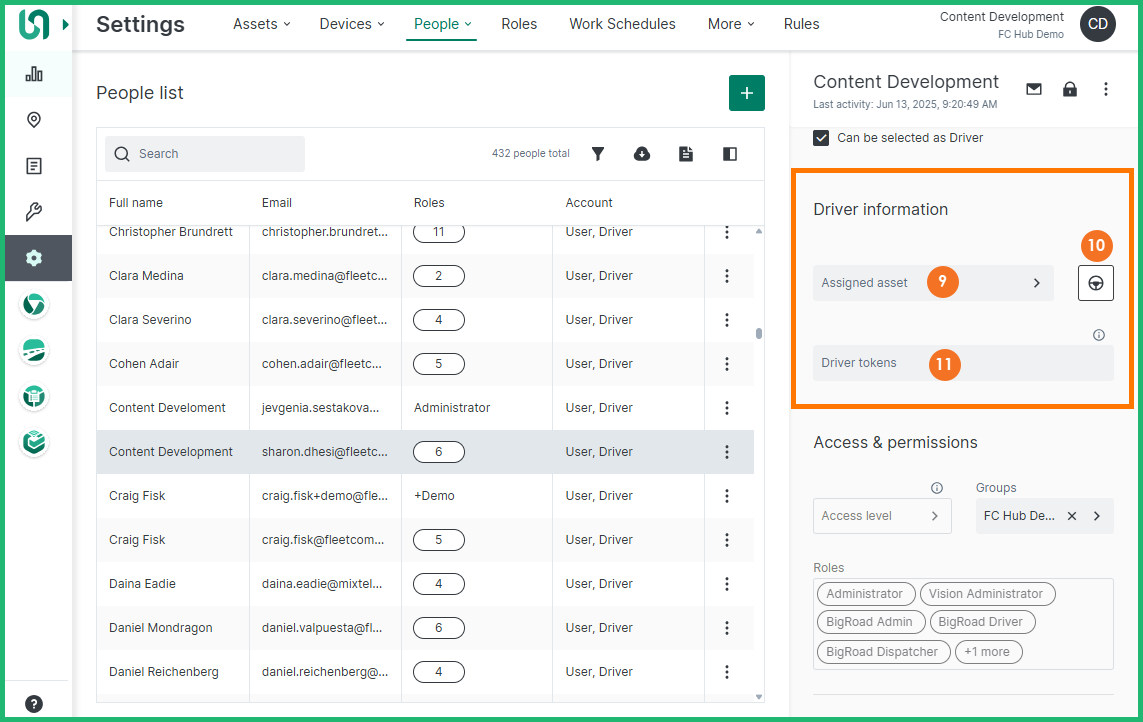Show the +1 more roles chip

coord(987,652)
